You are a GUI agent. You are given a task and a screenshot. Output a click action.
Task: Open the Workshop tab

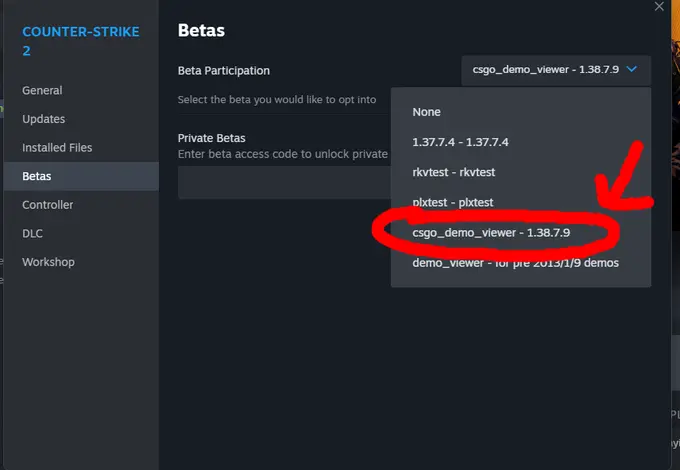(x=48, y=262)
